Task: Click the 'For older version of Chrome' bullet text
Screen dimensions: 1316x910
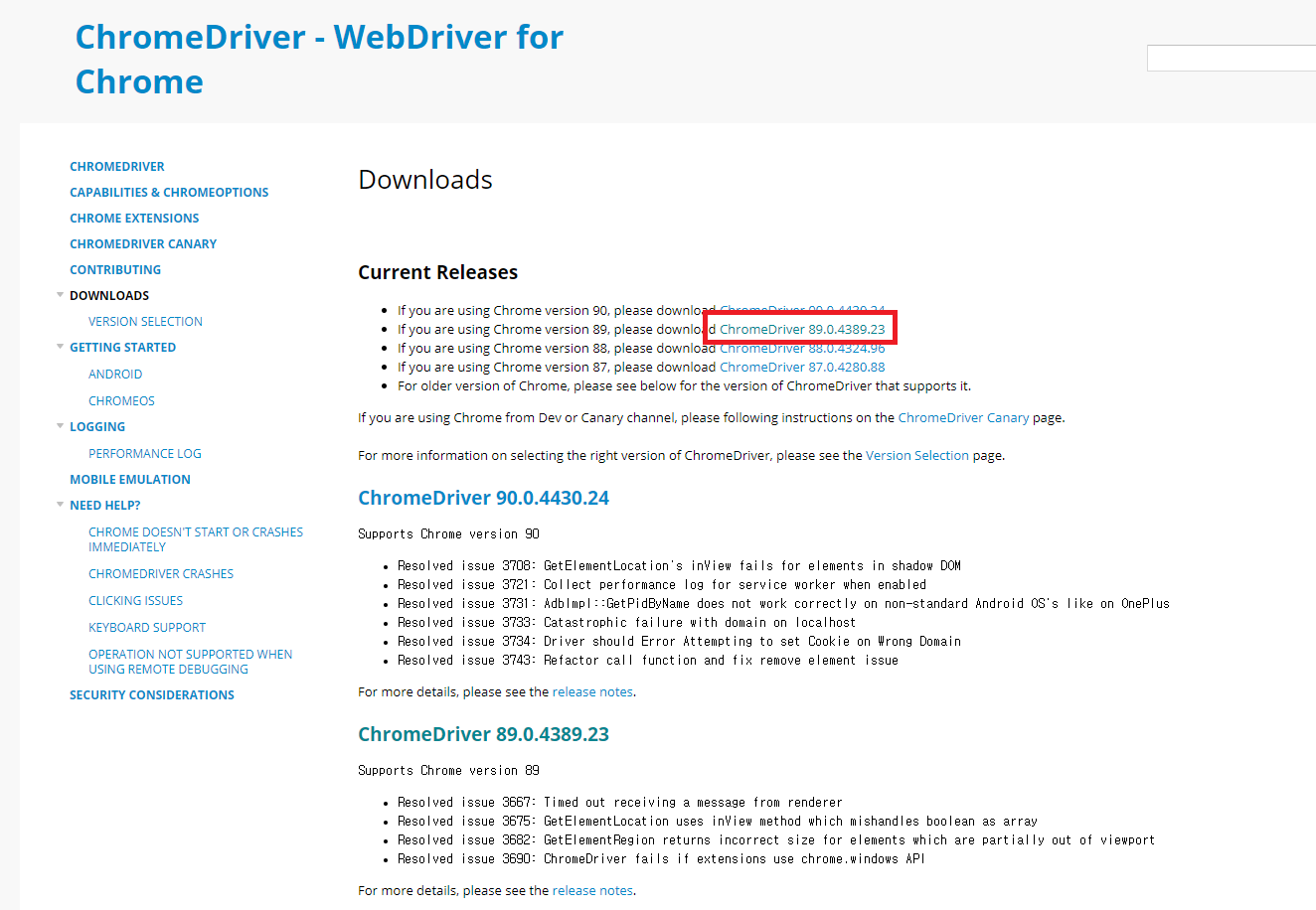Action: [685, 386]
